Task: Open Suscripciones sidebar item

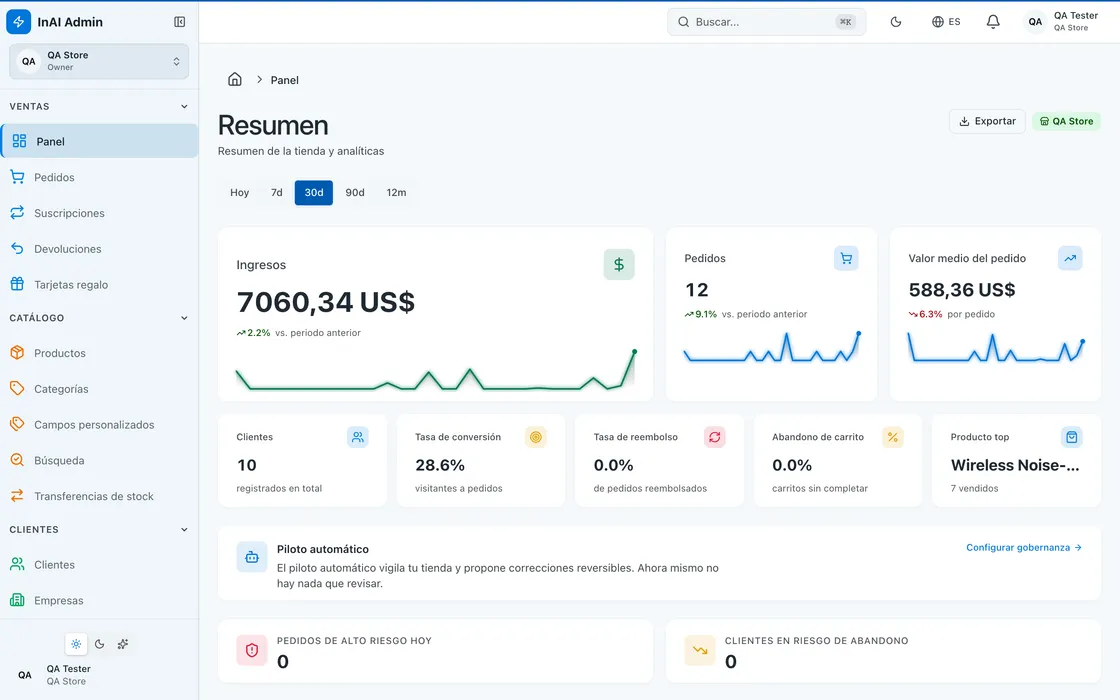Action: tap(99, 213)
